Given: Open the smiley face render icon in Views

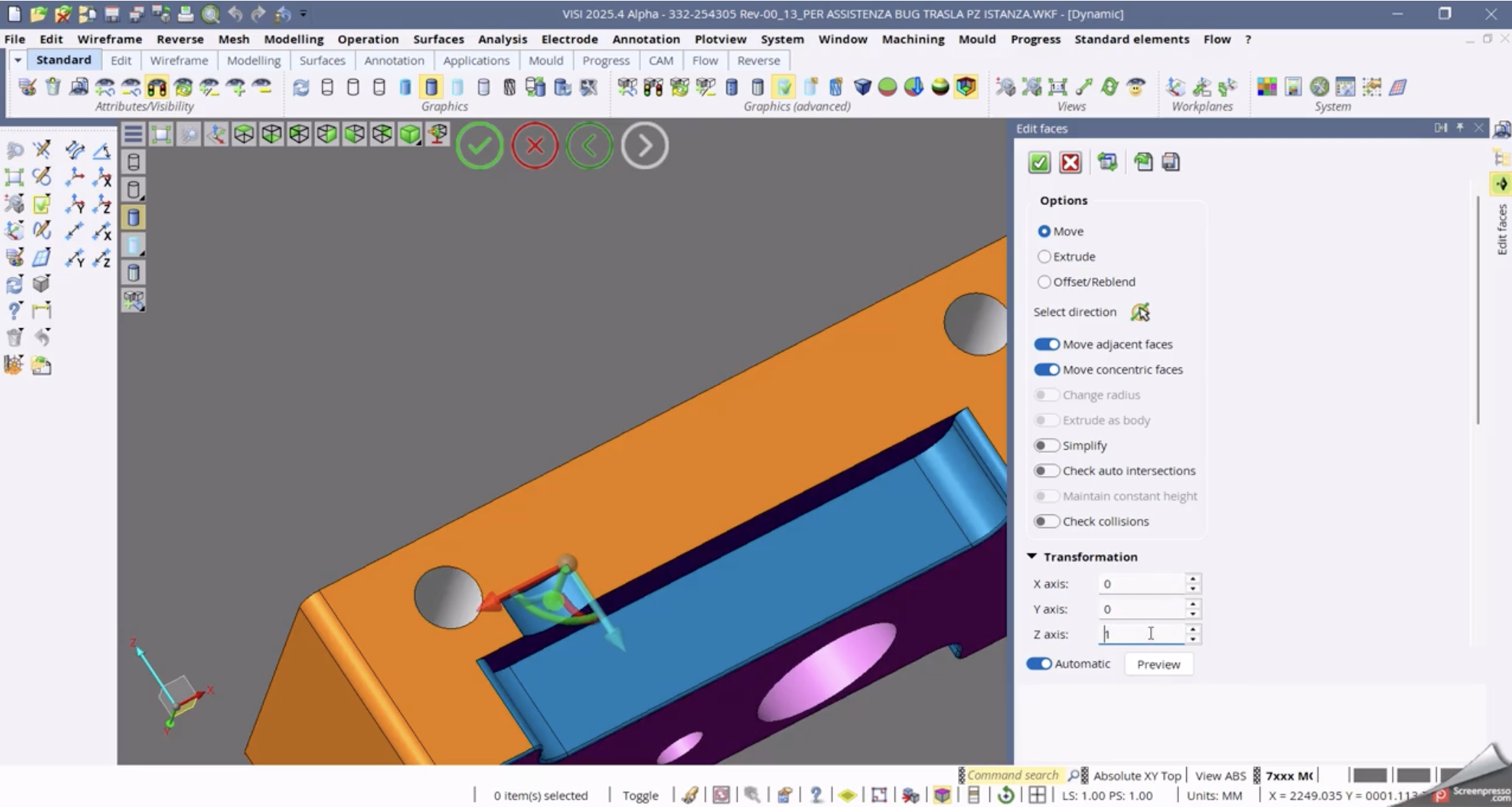Looking at the screenshot, I should (x=1135, y=88).
